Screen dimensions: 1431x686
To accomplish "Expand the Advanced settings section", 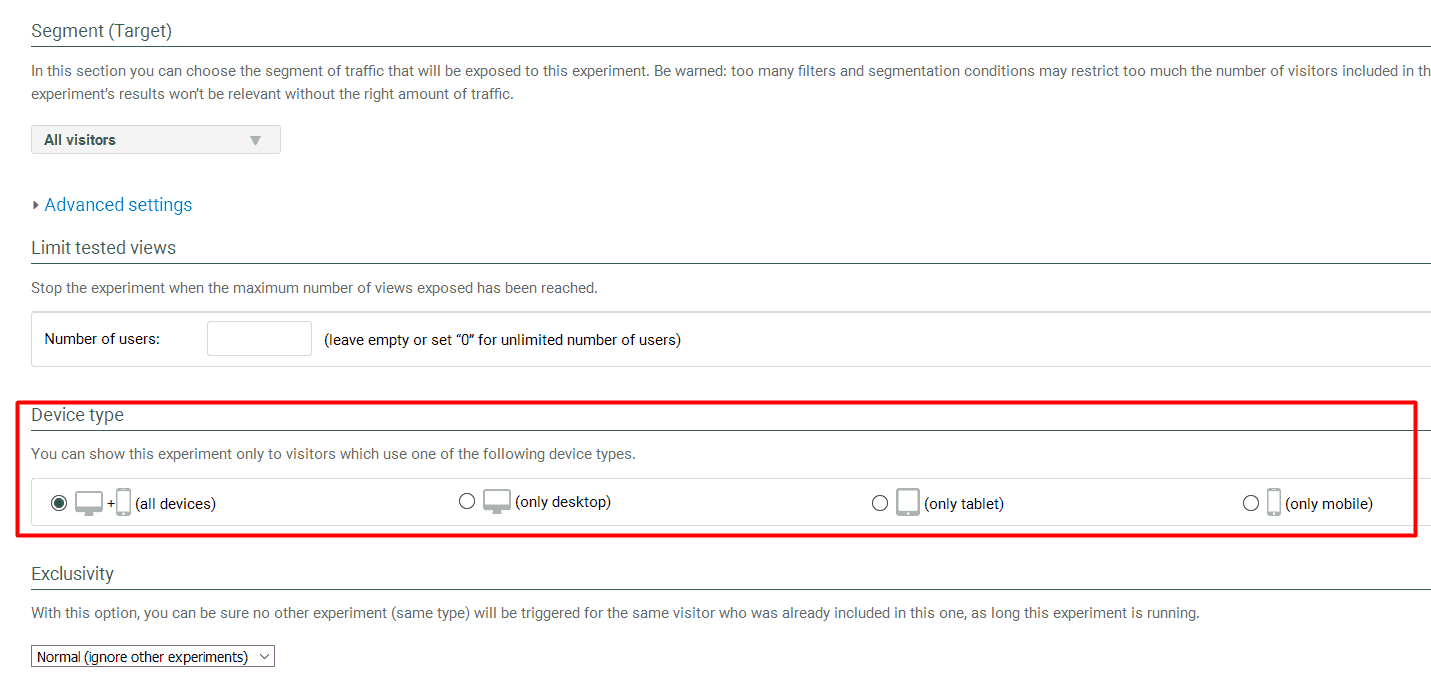I will coord(117,204).
